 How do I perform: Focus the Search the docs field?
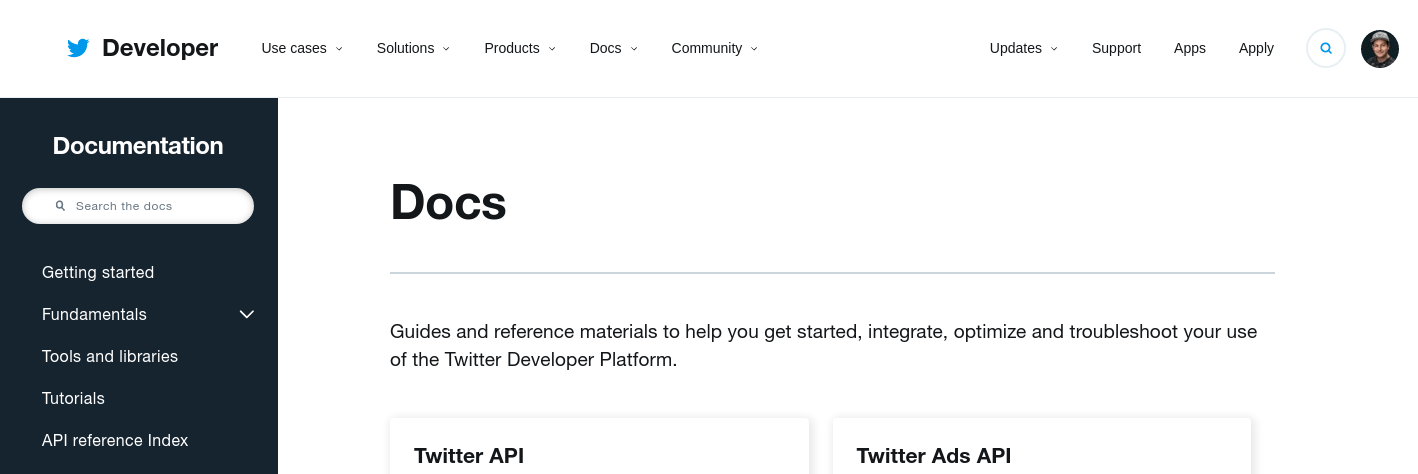138,206
